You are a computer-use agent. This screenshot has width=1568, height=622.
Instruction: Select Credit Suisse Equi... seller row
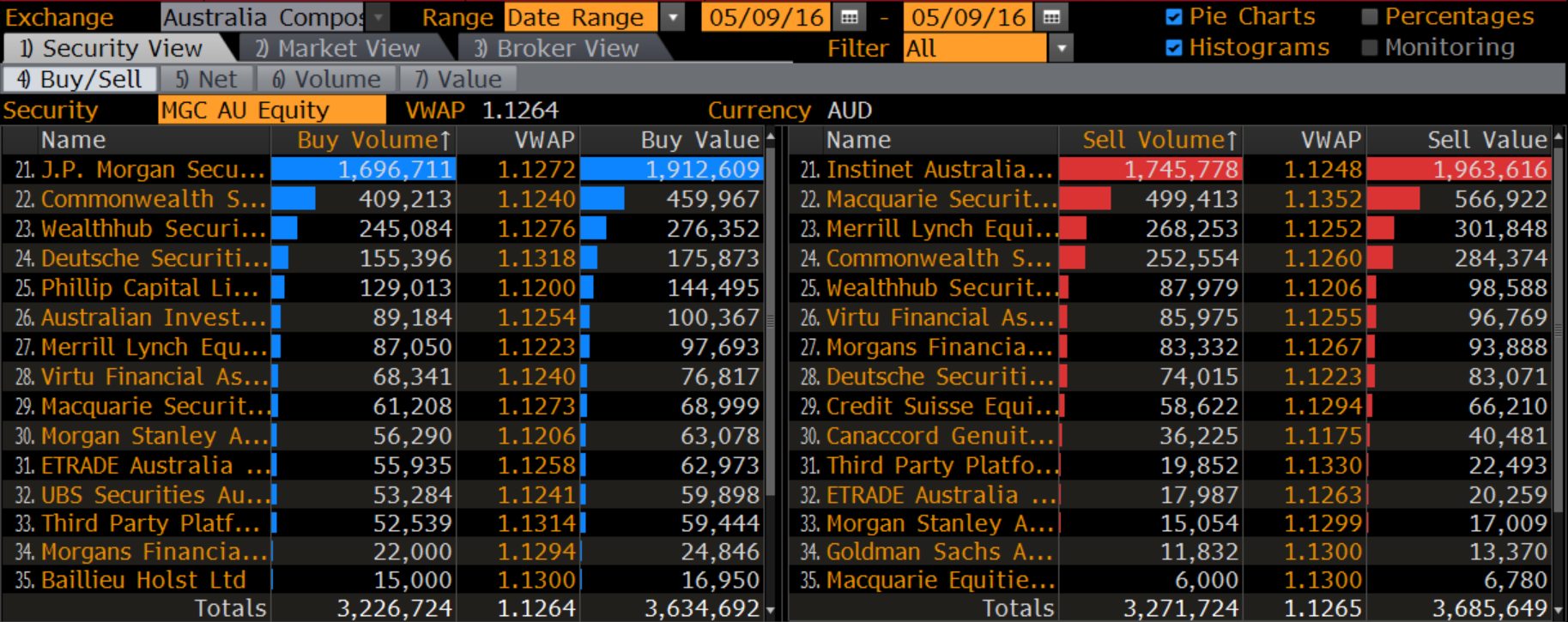[x=1170, y=407]
